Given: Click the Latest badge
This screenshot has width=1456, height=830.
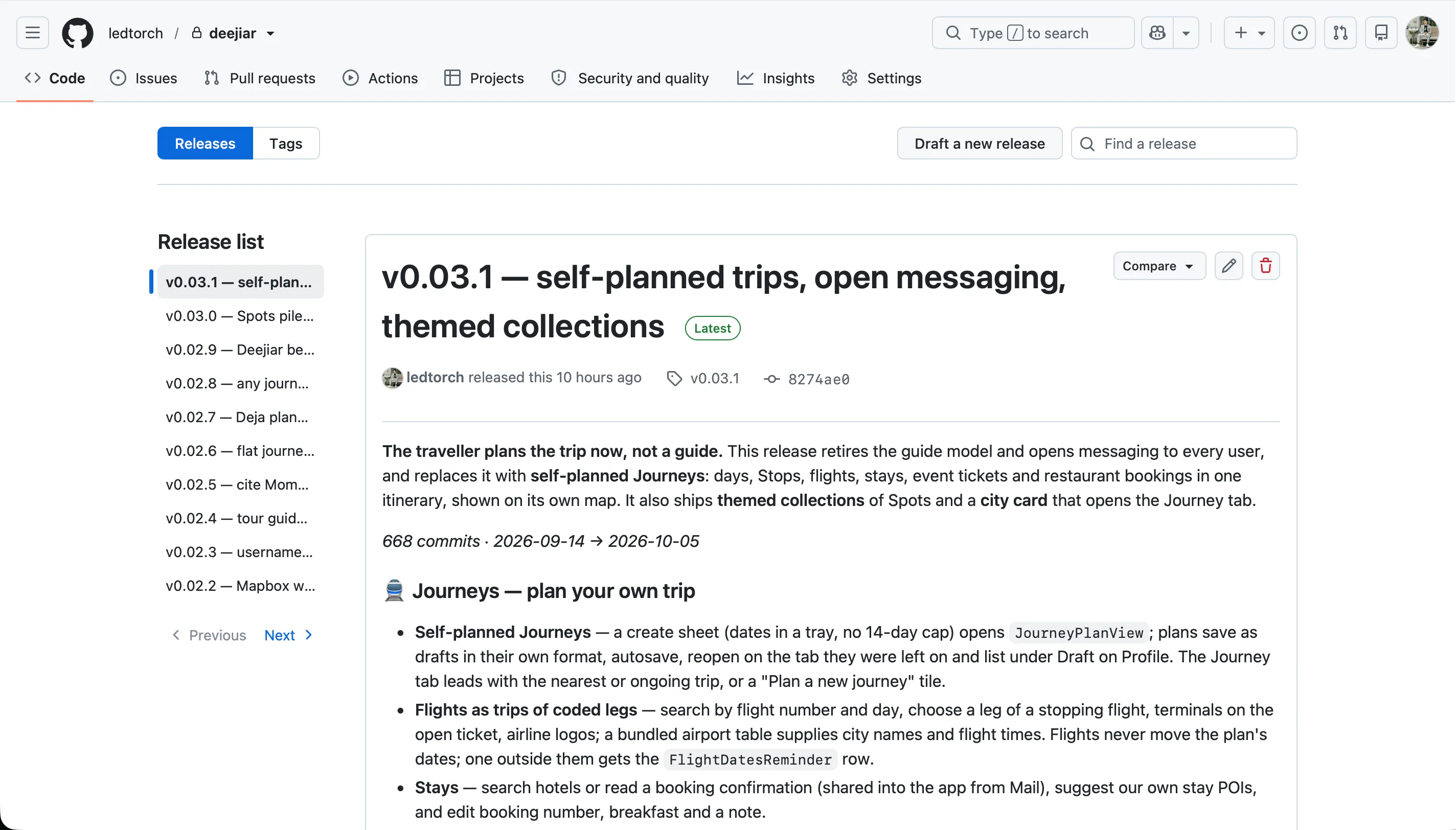Looking at the screenshot, I should [x=713, y=328].
